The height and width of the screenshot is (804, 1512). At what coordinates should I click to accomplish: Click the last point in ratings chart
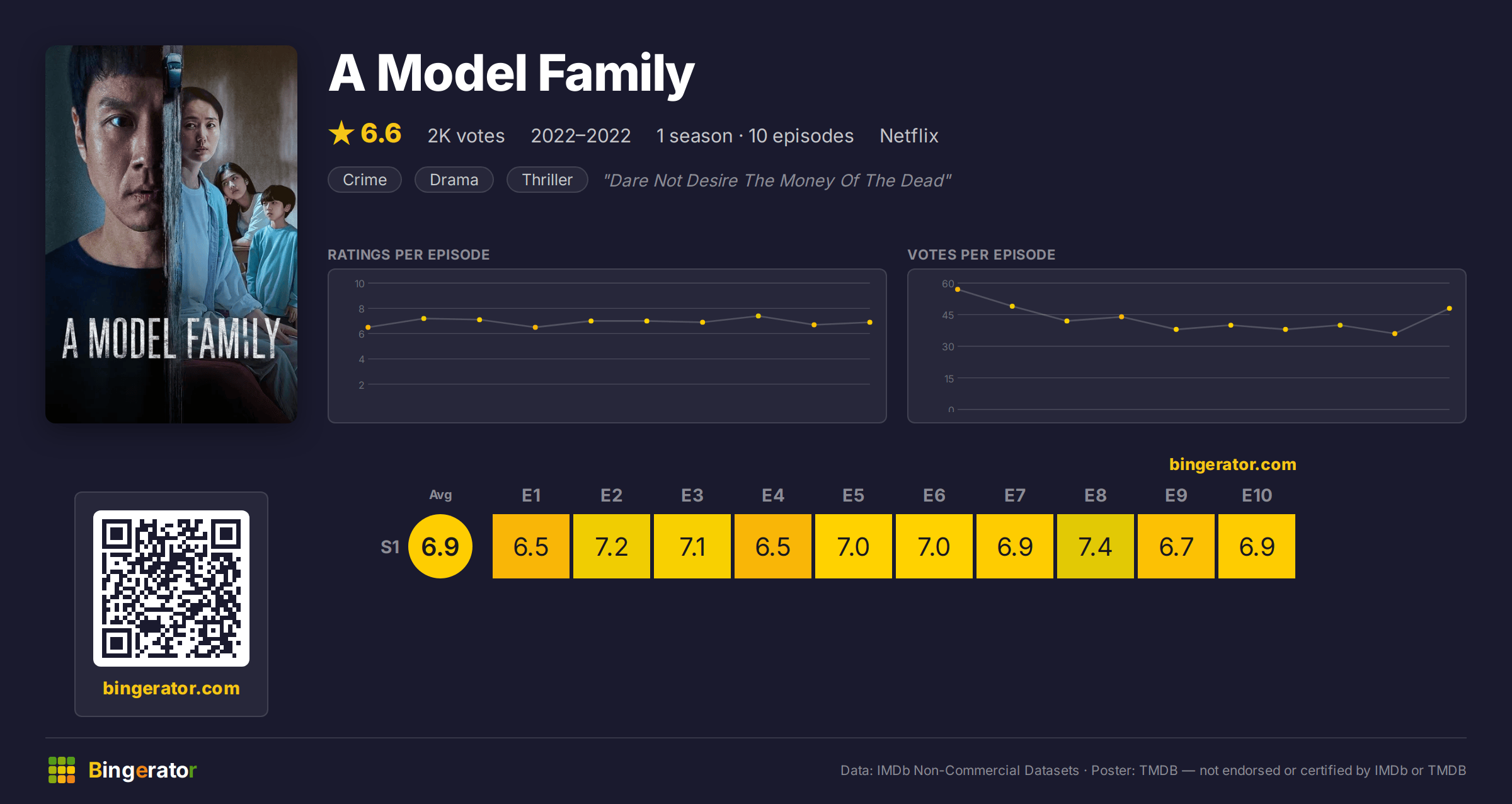click(869, 322)
